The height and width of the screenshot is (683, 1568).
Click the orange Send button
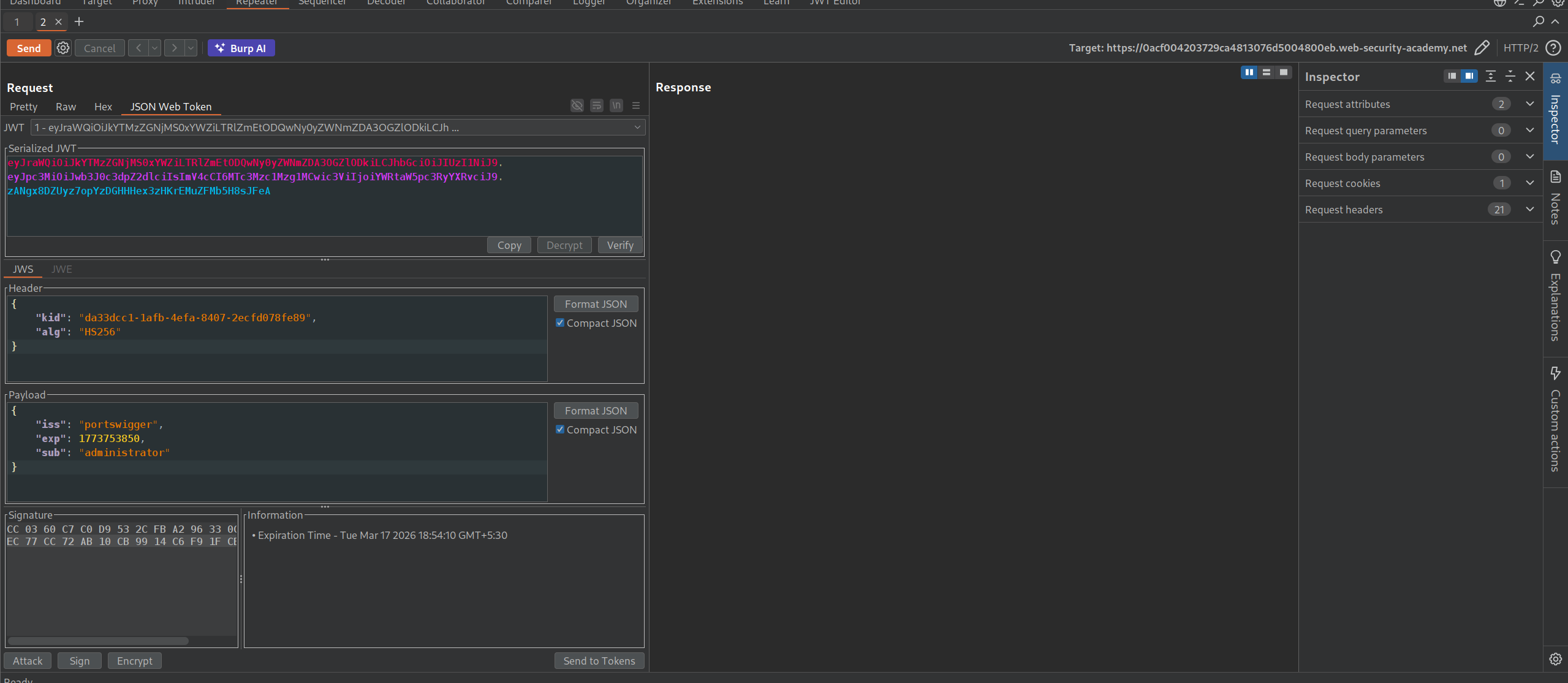point(29,48)
